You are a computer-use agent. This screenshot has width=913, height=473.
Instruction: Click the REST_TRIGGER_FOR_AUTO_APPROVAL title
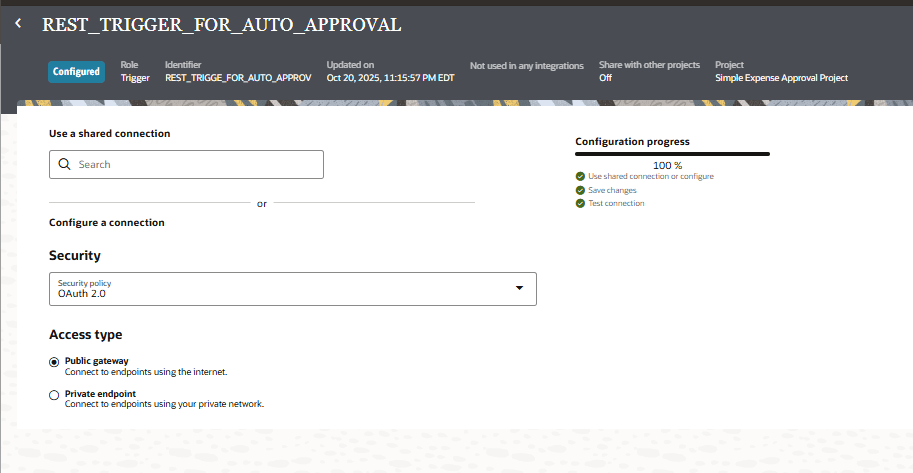pos(221,24)
